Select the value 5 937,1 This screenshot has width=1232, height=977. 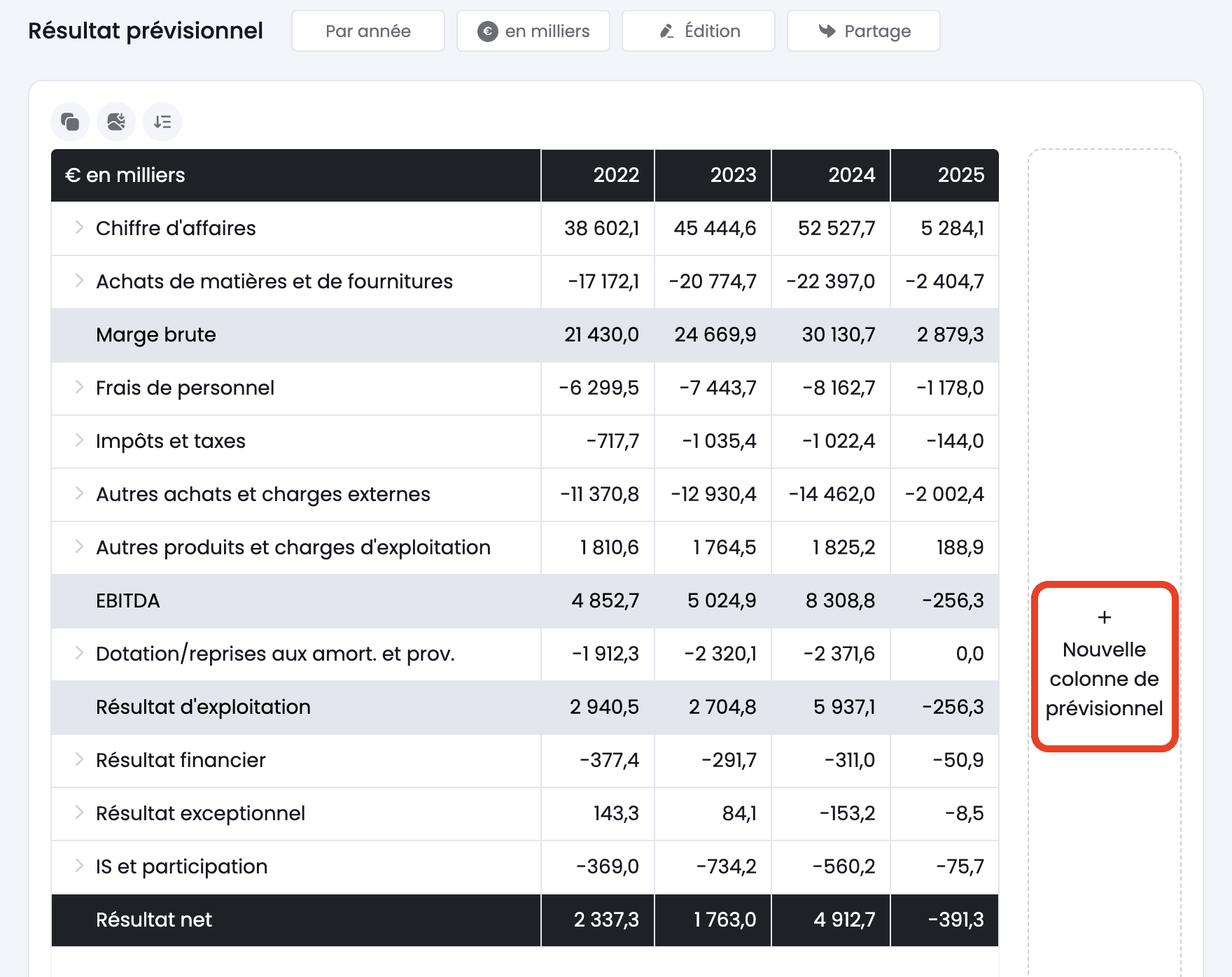(844, 707)
